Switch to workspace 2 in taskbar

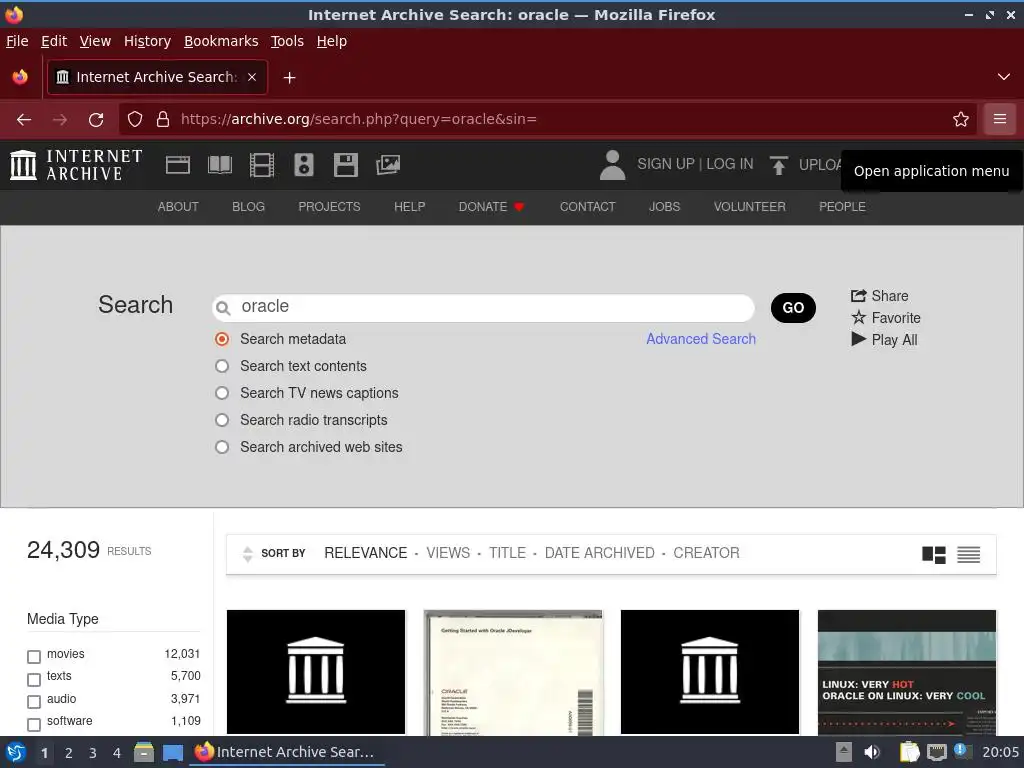point(69,753)
